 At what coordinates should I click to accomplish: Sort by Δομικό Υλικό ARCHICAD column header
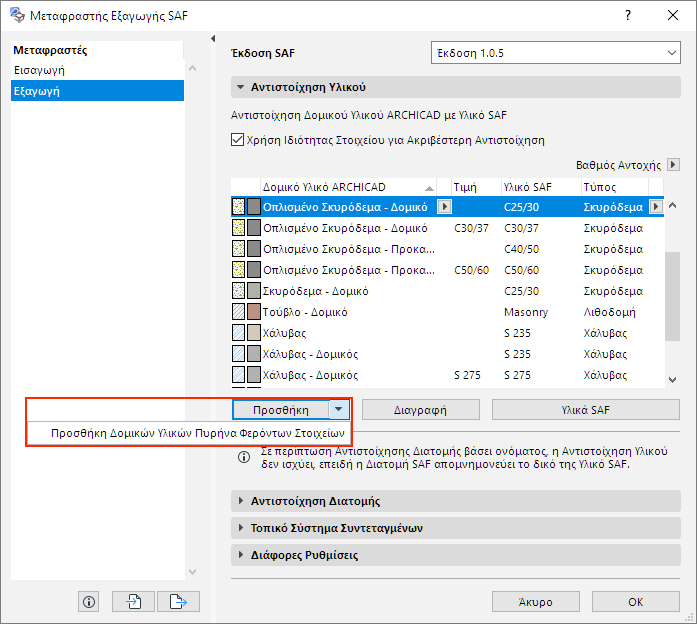pos(349,187)
